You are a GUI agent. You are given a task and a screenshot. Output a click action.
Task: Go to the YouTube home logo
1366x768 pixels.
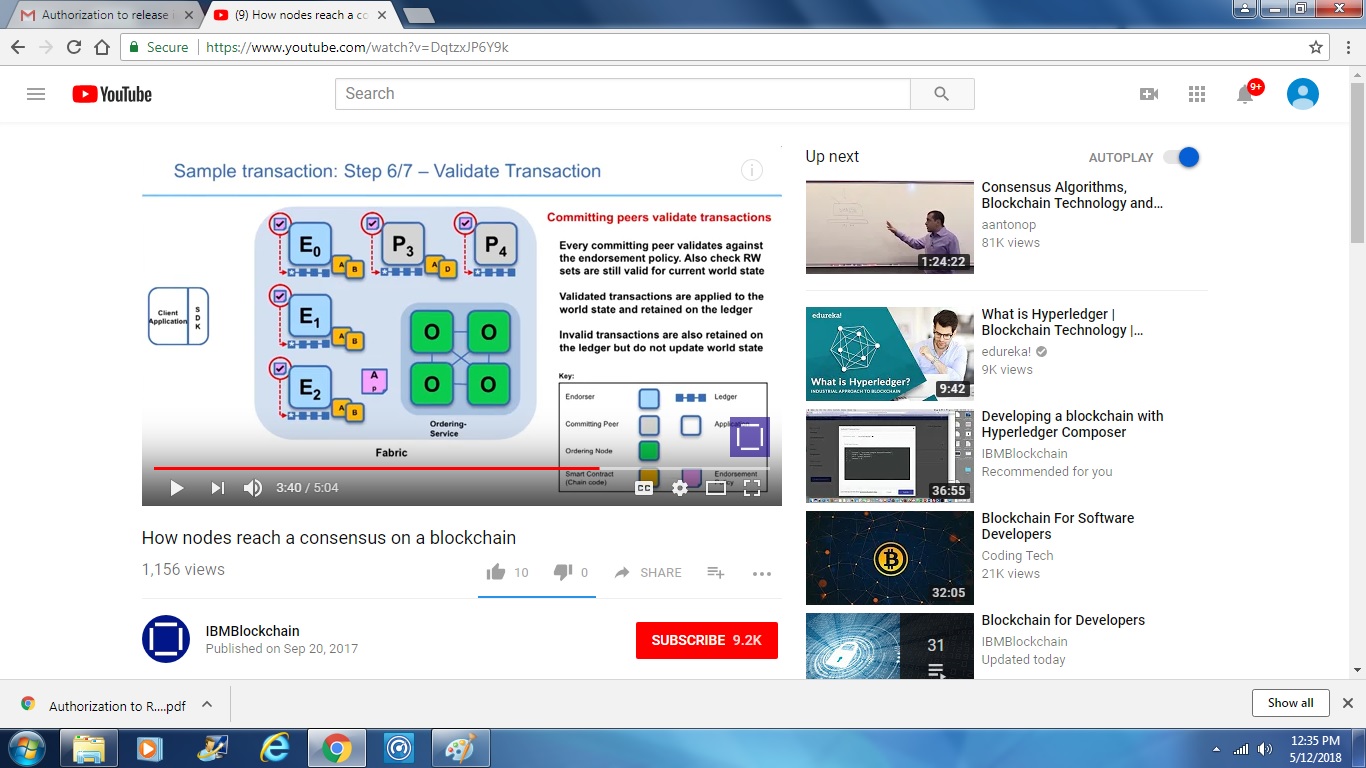point(112,94)
